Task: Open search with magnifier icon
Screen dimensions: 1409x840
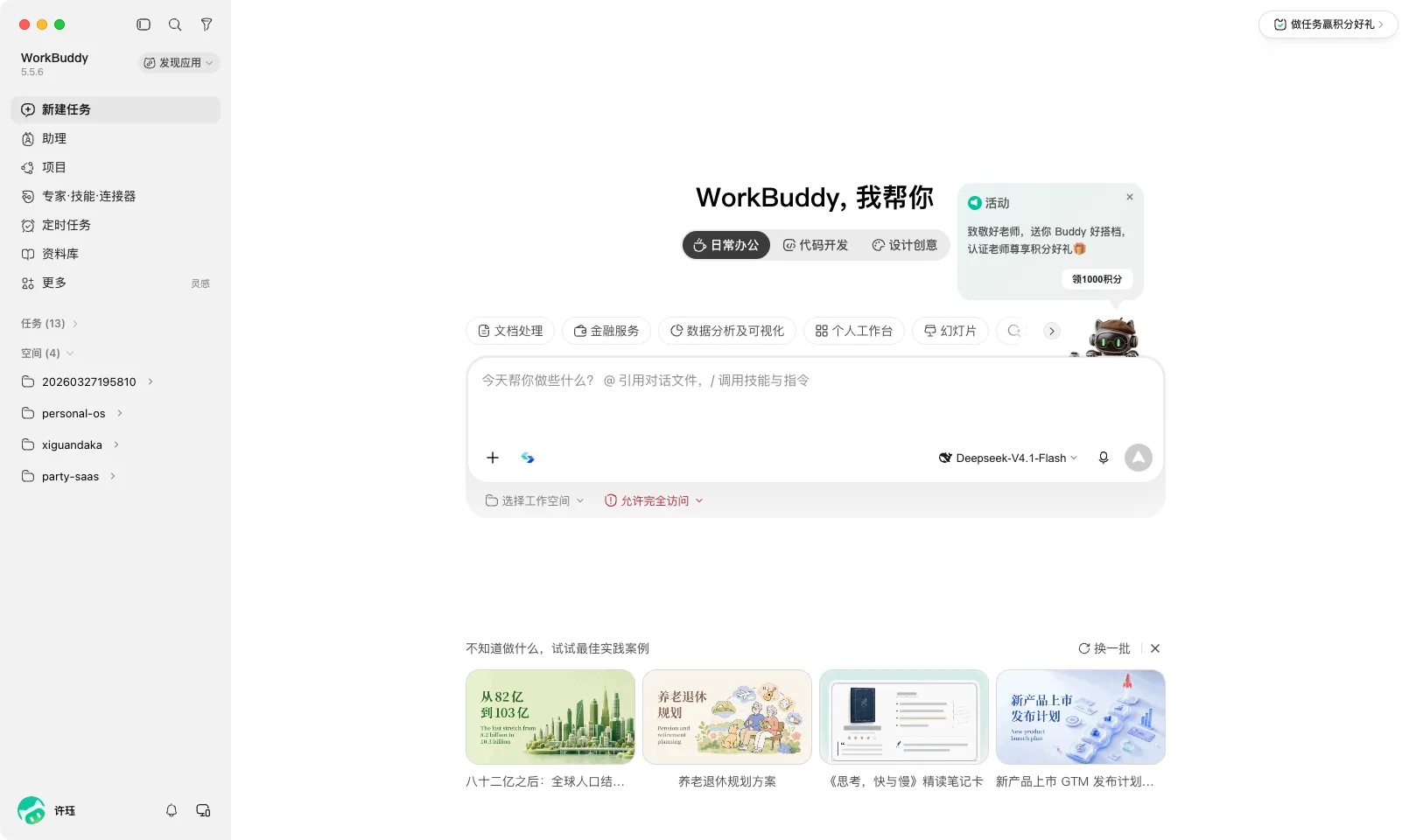Action: coord(175,24)
